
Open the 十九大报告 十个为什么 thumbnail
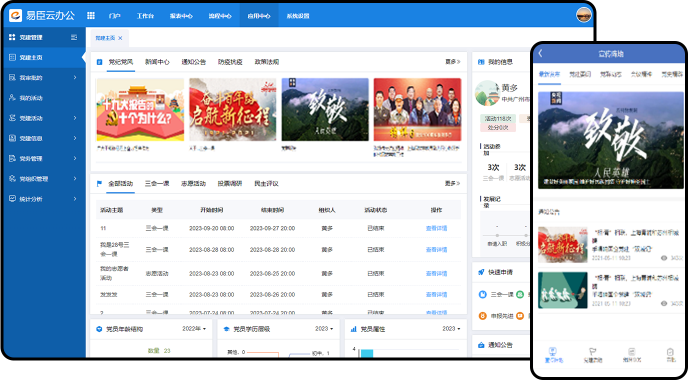tap(140, 110)
